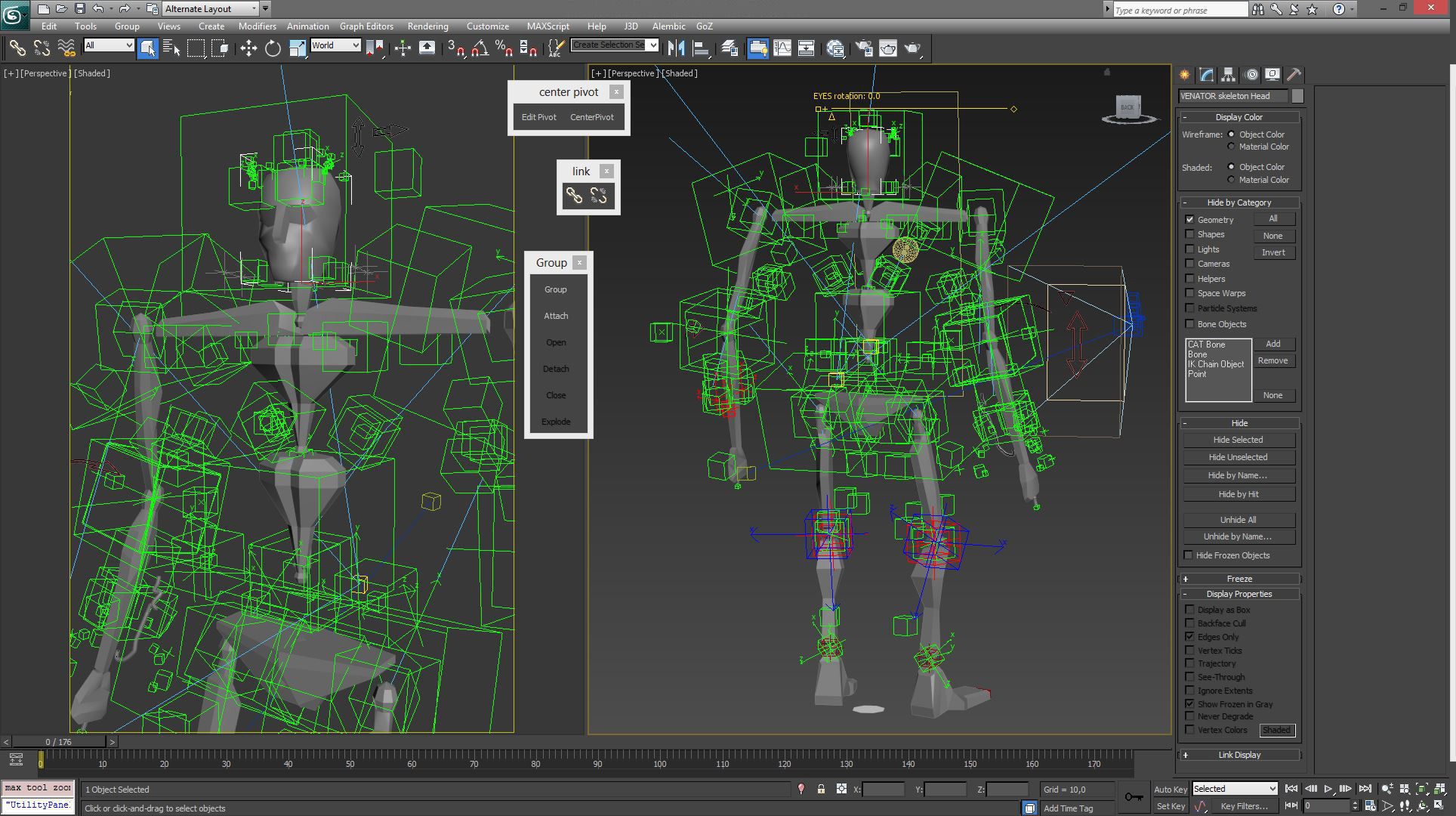
Task: Expand the Freeze rollout
Action: [x=1239, y=579]
